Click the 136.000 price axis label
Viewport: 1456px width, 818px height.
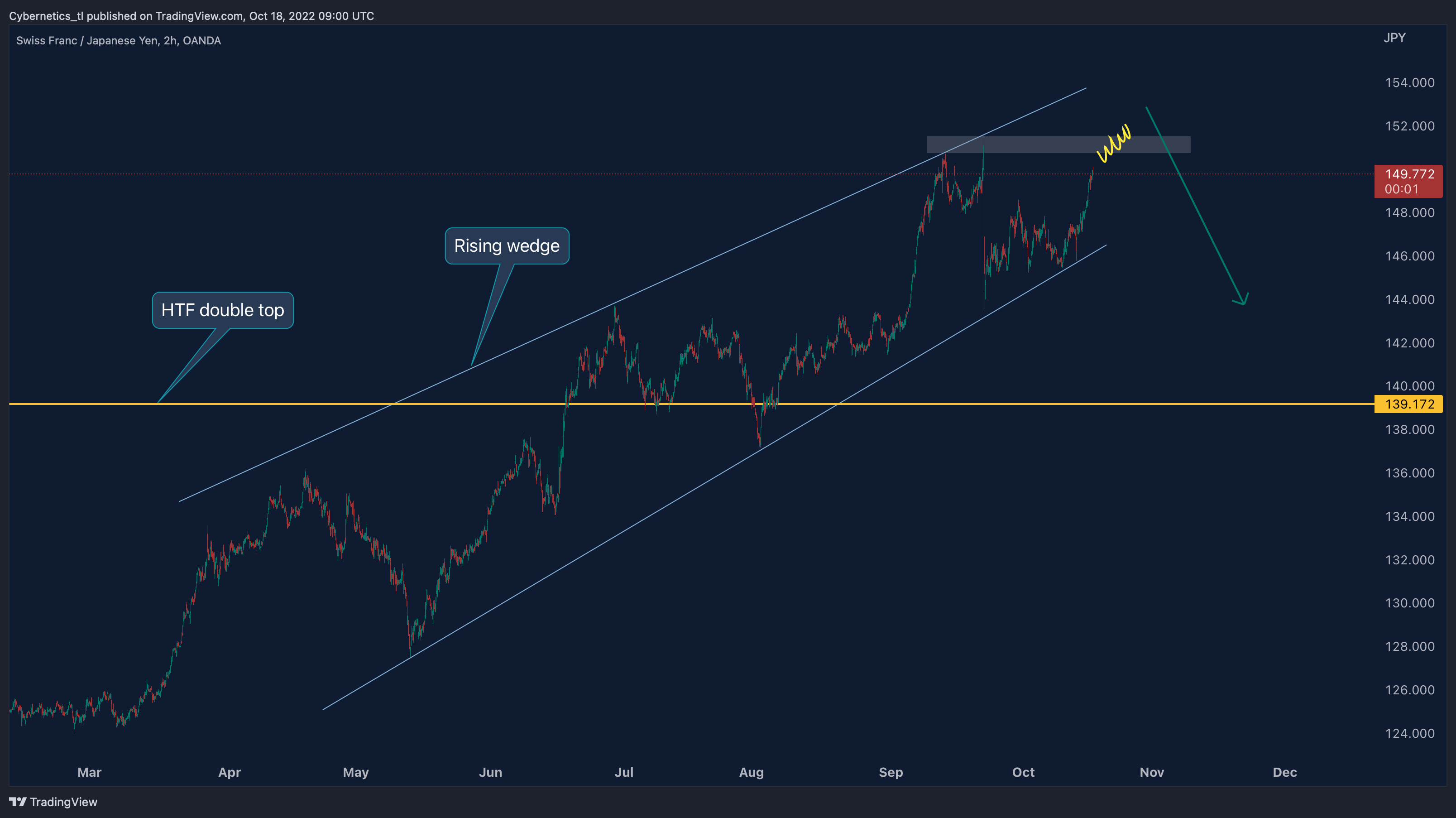(x=1409, y=473)
